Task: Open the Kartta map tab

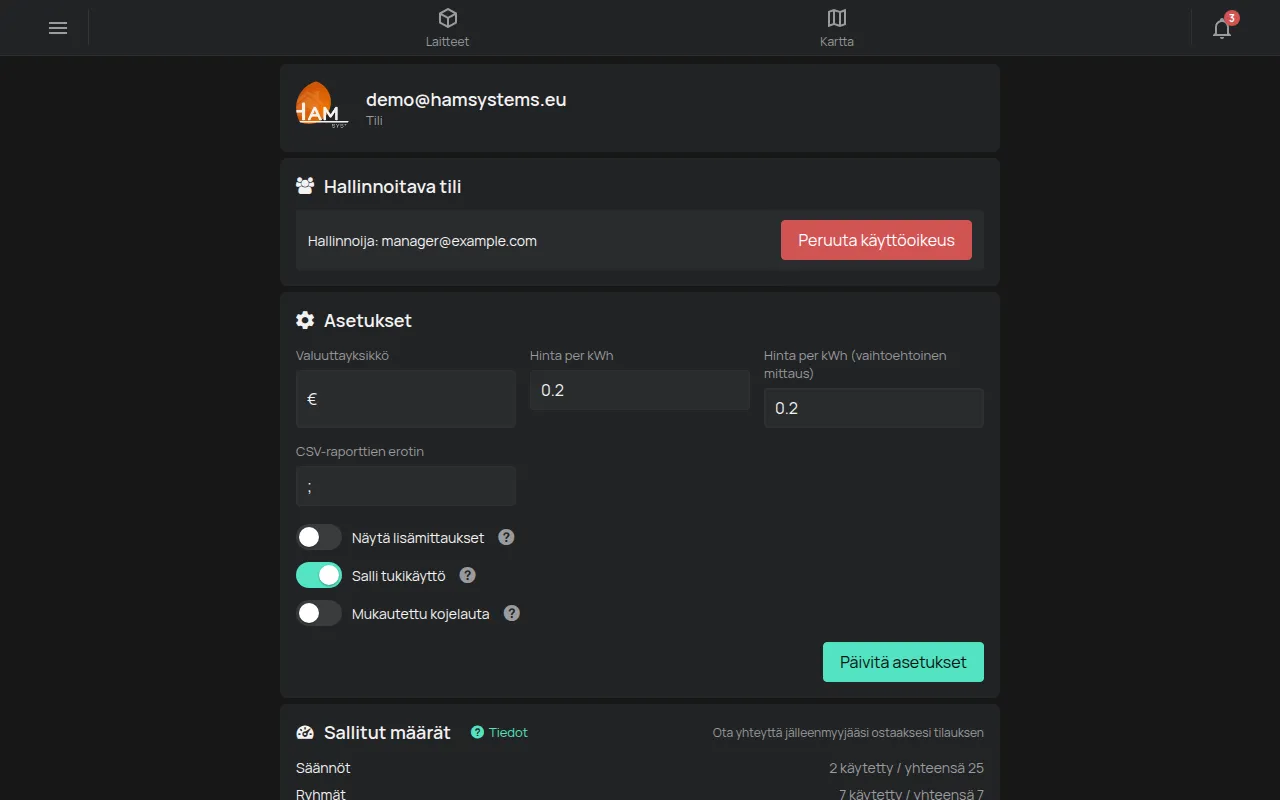Action: point(837,28)
